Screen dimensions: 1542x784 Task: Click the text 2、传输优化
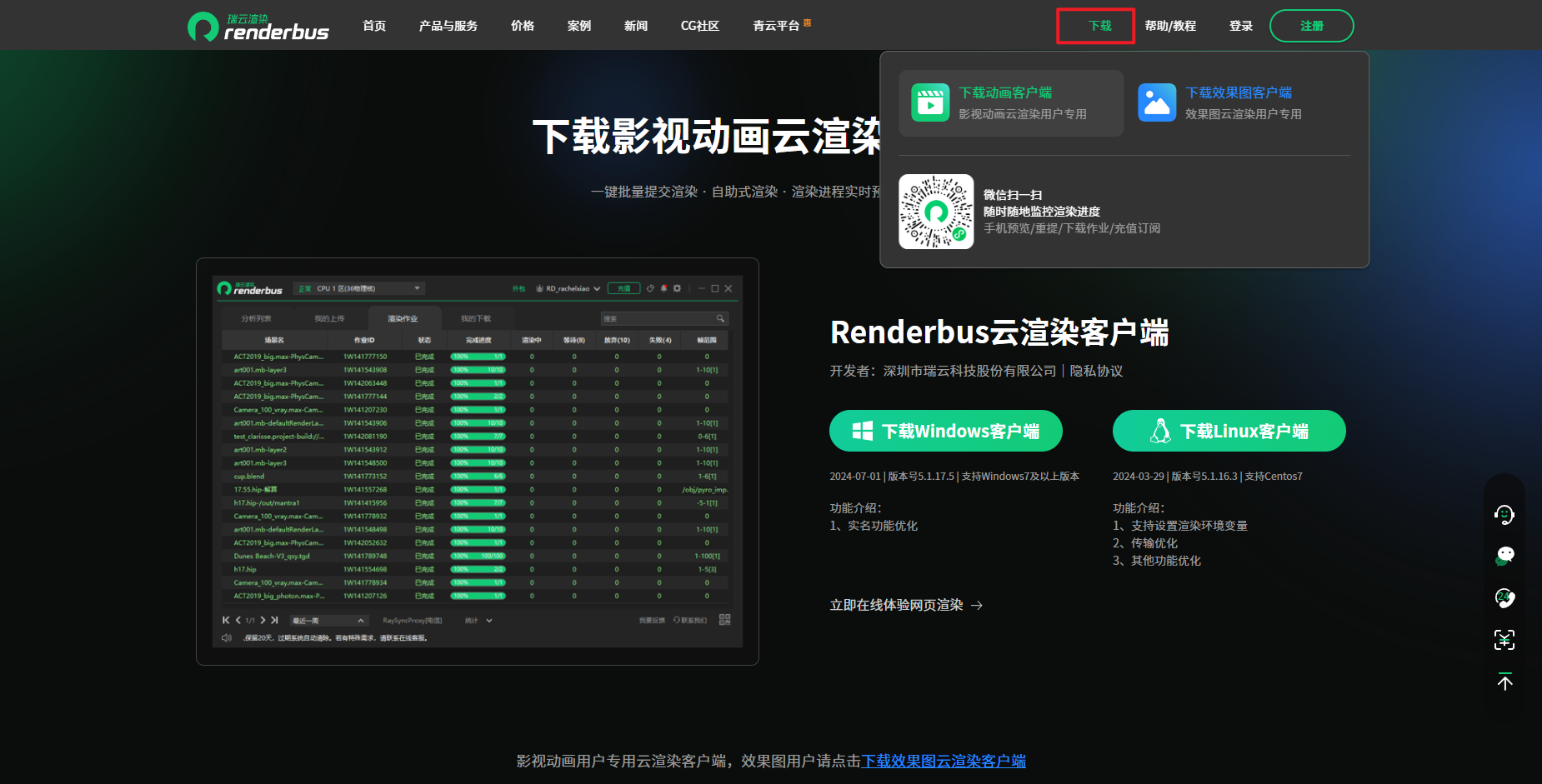tap(1145, 543)
